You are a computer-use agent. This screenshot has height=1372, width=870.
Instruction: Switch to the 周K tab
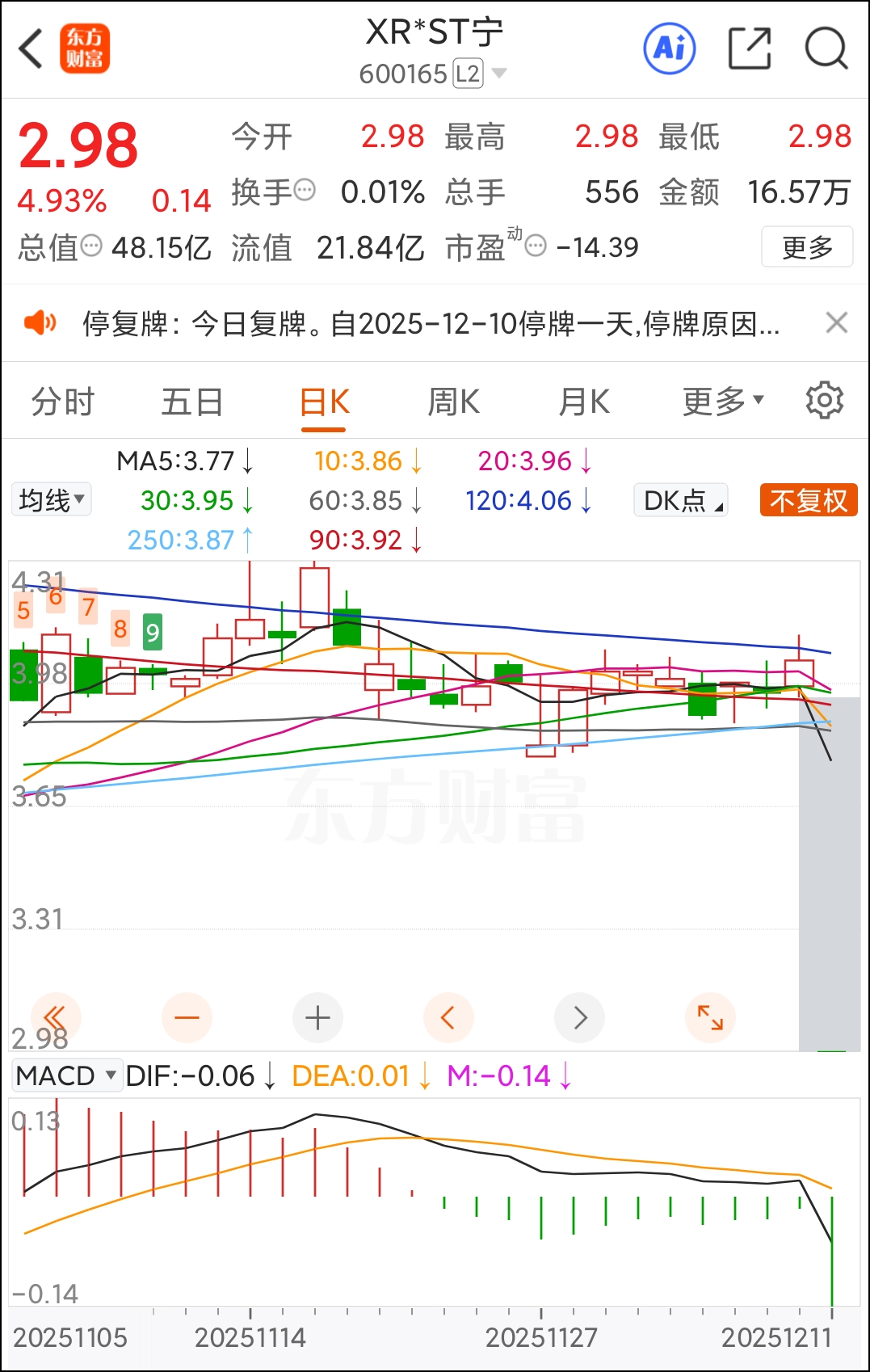click(x=454, y=402)
